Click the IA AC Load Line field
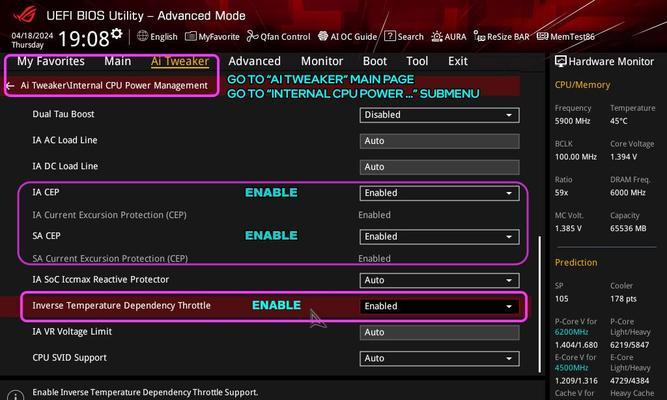The image size is (667, 400). pos(439,141)
